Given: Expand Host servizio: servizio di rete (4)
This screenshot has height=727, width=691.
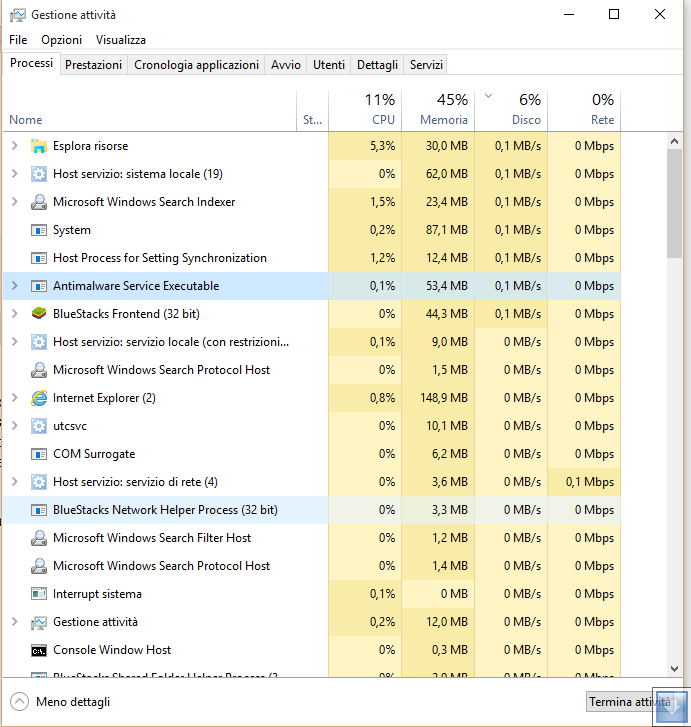Looking at the screenshot, I should coord(14,482).
